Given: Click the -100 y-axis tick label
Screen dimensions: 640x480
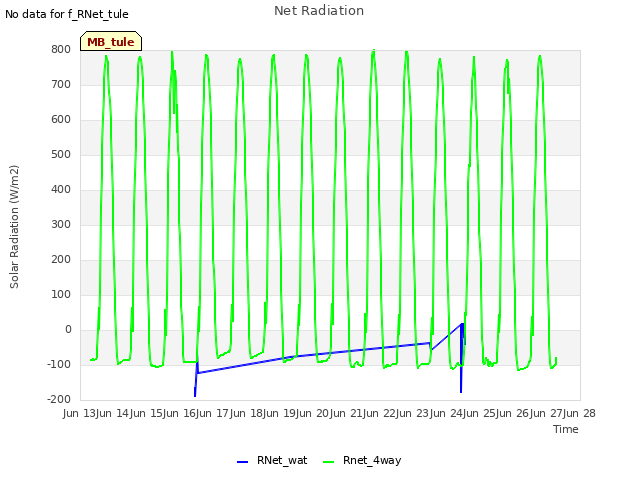Looking at the screenshot, I should 59,364.
